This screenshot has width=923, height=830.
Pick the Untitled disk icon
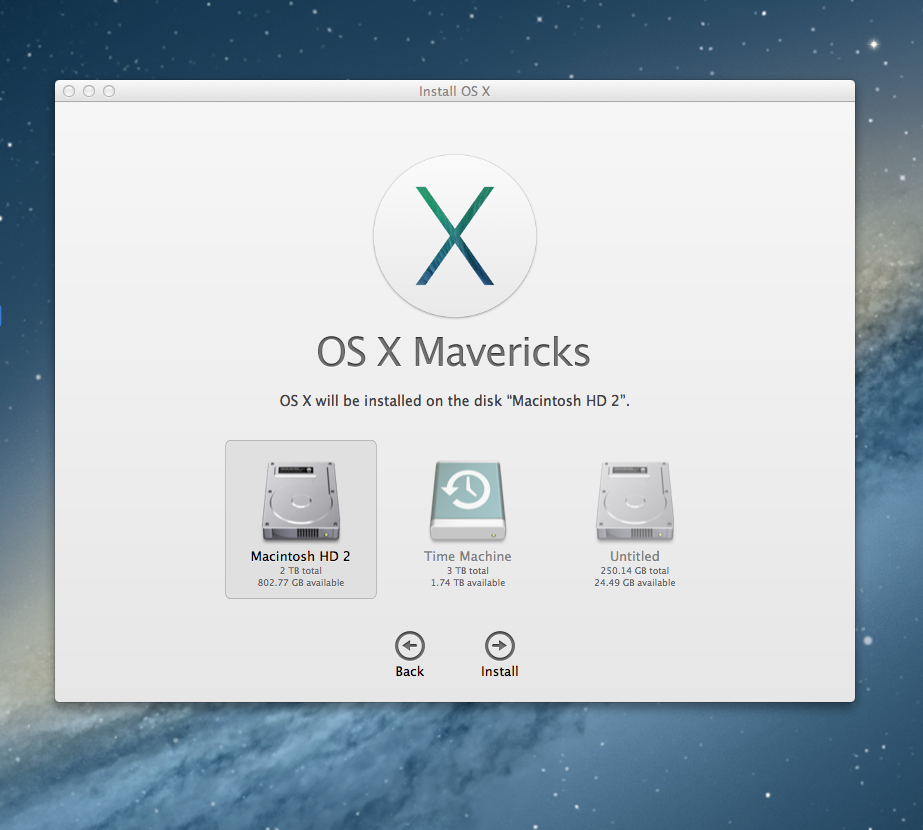tap(635, 501)
